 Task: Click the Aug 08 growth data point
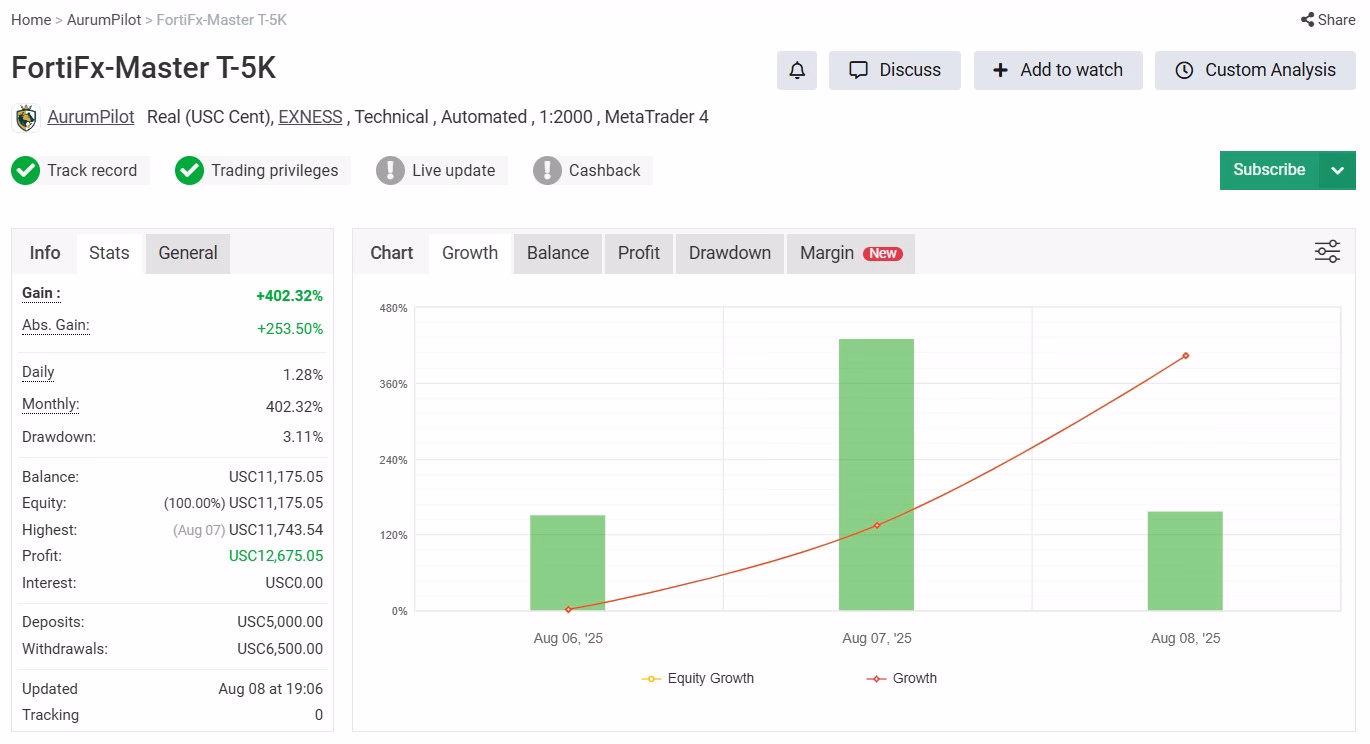1185,355
